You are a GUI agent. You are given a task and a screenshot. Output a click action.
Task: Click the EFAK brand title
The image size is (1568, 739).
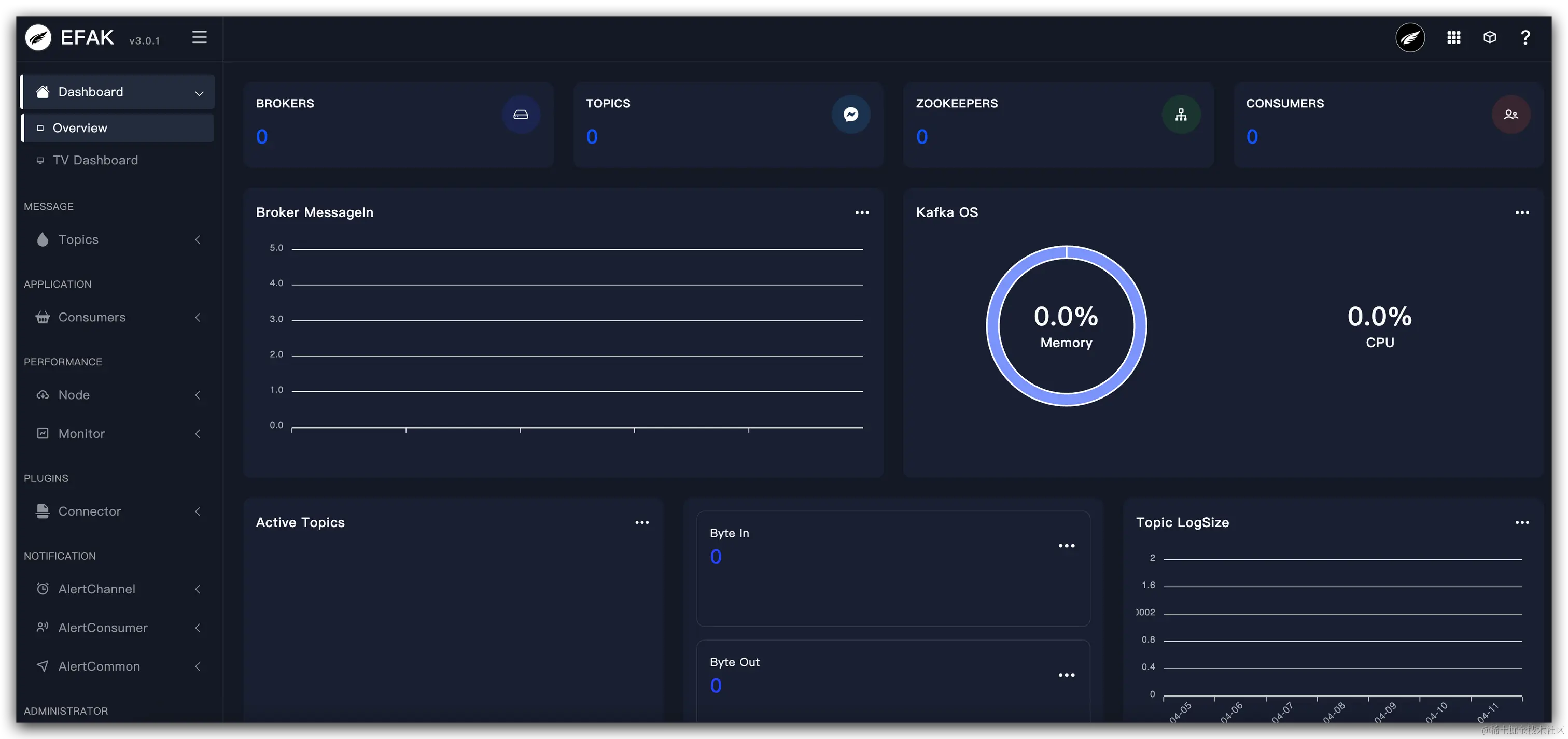[x=87, y=38]
